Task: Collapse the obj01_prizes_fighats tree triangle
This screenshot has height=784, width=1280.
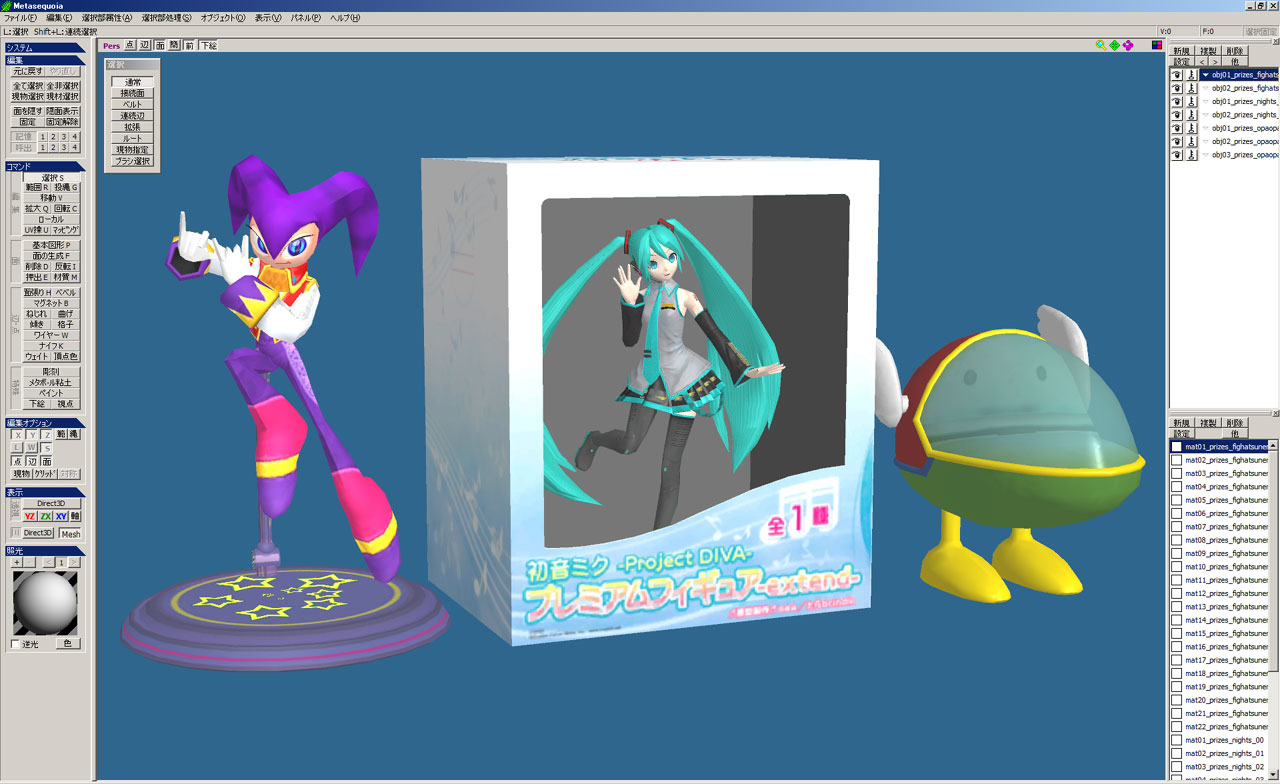Action: (1206, 75)
